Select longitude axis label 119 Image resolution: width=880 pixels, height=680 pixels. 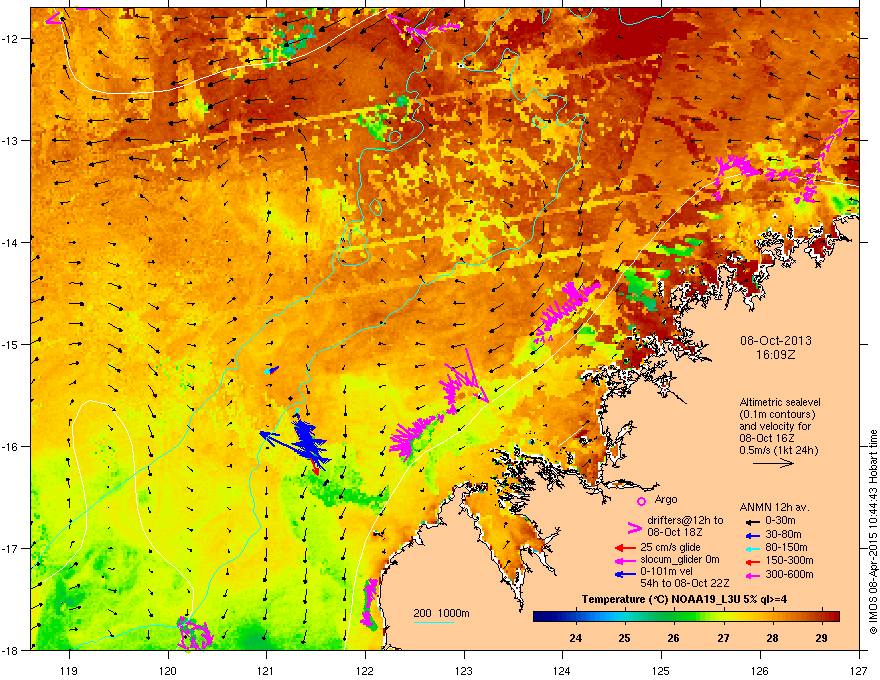point(69,670)
